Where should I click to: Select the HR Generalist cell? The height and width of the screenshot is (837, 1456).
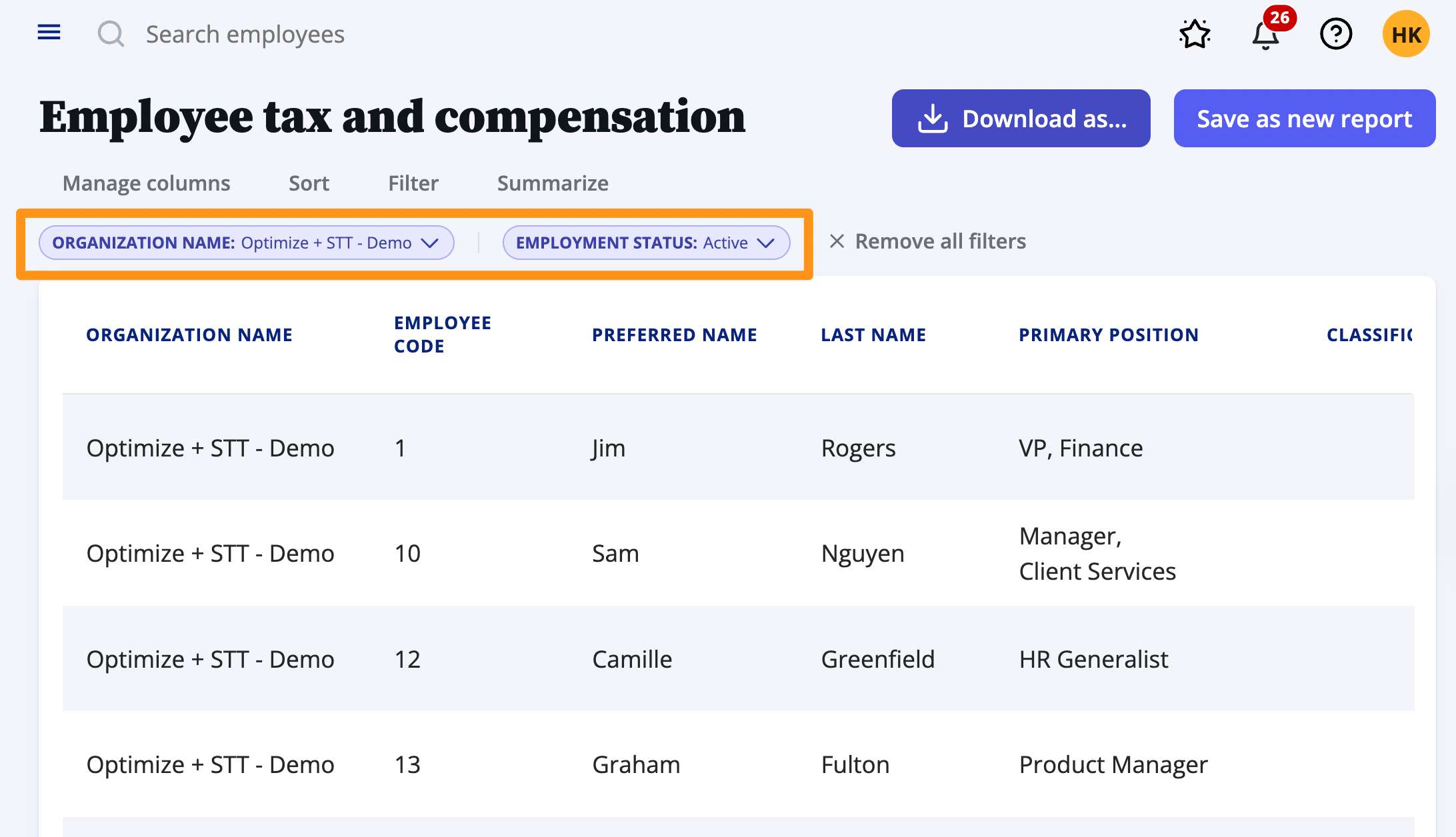1093,659
